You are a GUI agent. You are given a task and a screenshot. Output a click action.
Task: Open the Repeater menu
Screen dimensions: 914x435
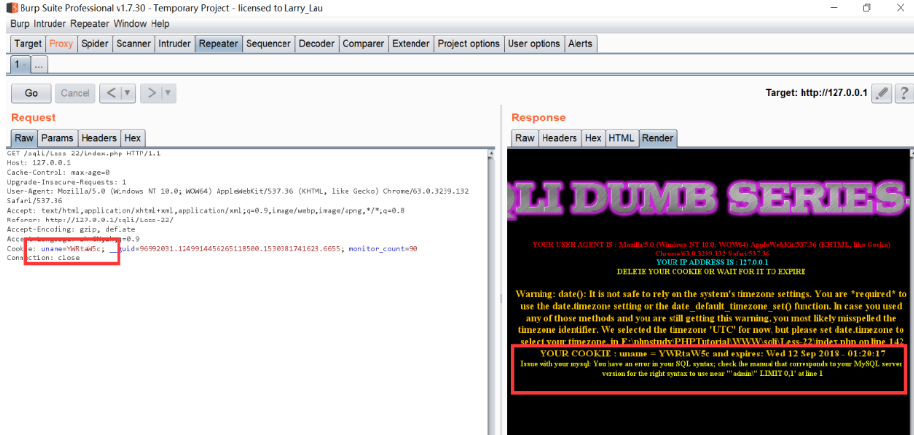click(x=90, y=24)
